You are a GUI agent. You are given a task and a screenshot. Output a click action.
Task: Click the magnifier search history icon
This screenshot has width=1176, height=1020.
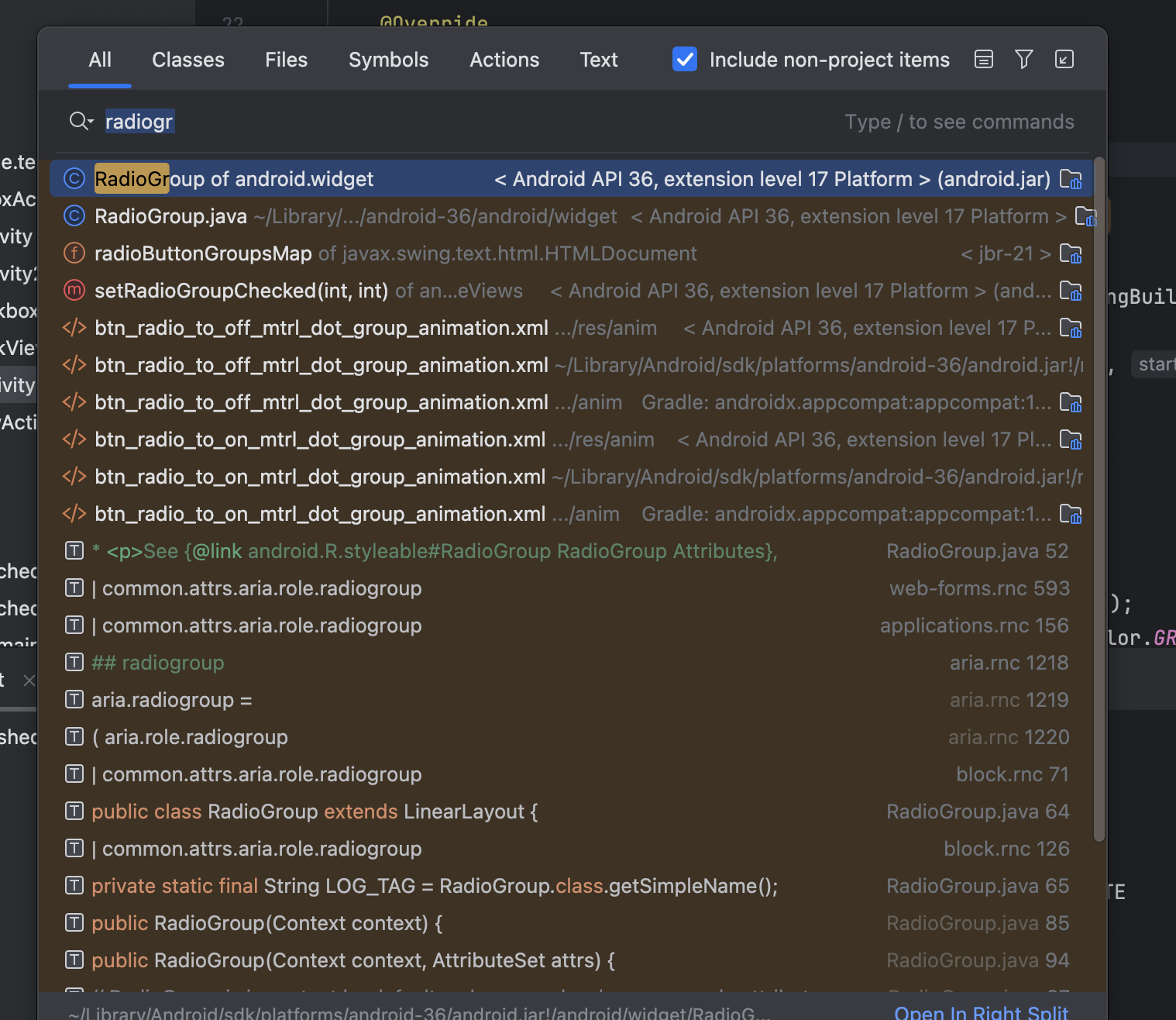pyautogui.click(x=81, y=122)
